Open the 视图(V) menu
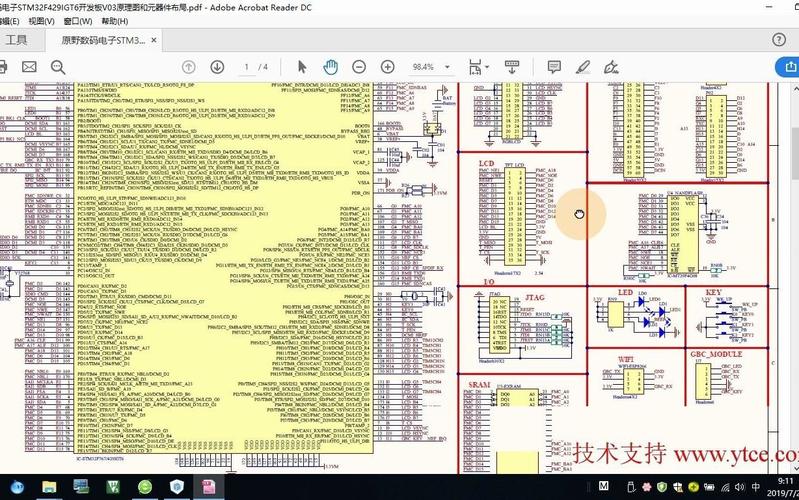 [x=41, y=21]
